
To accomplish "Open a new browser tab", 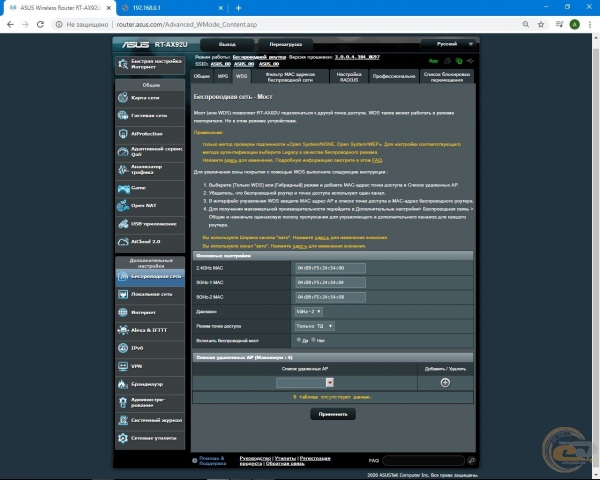I will point(238,8).
